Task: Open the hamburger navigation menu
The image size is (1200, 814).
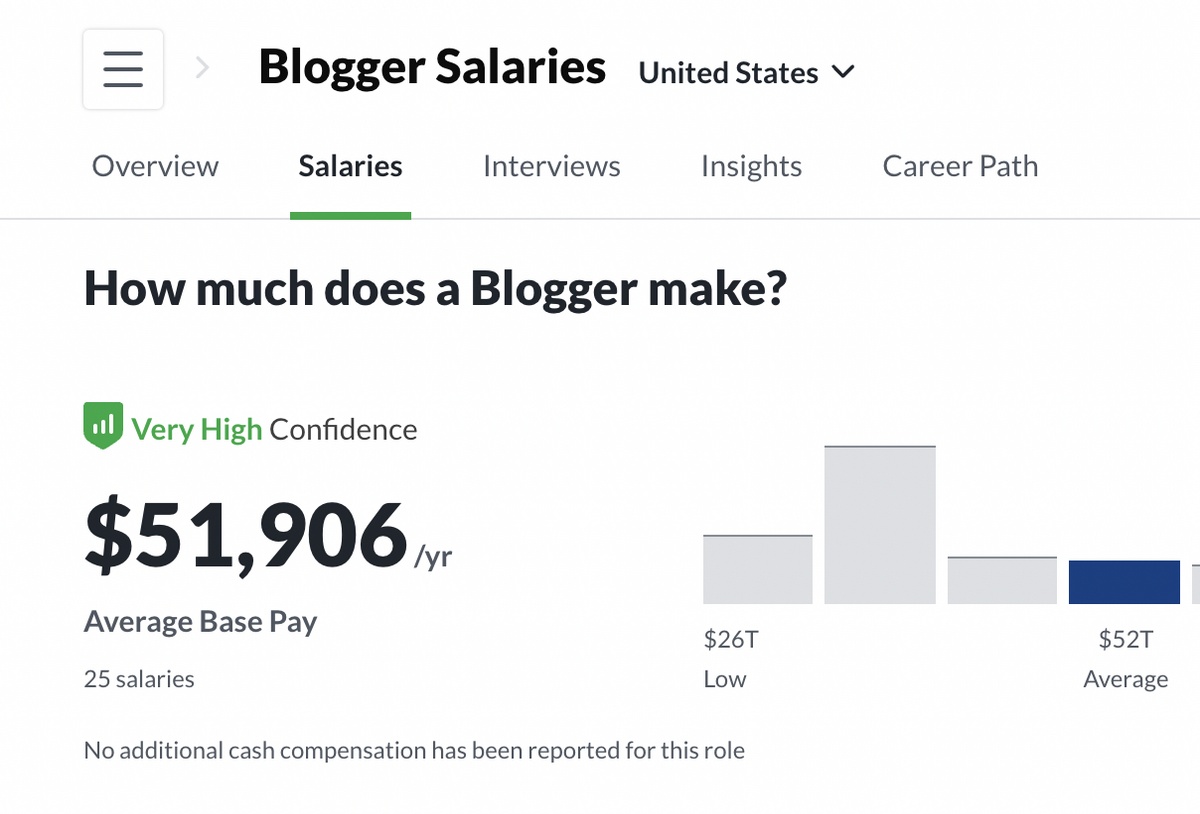Action: click(x=122, y=68)
